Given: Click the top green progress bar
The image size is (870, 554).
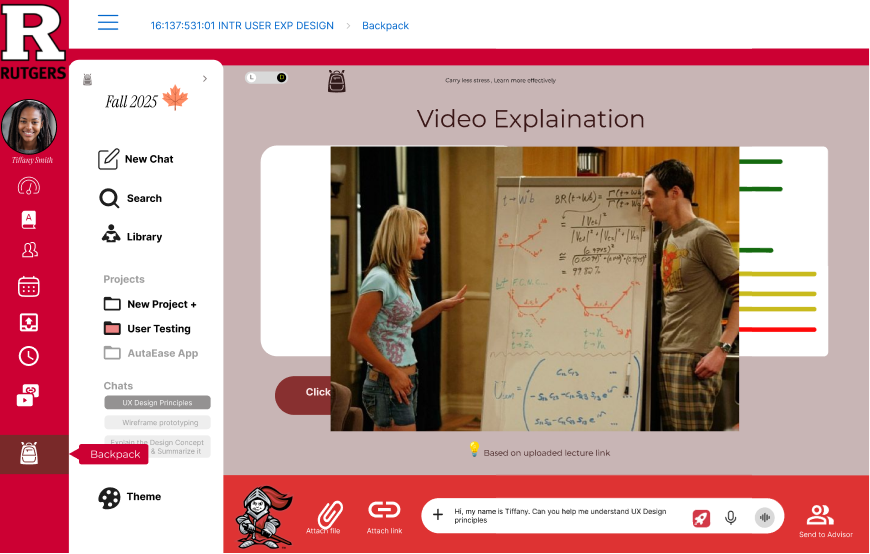Looking at the screenshot, I should tap(761, 162).
